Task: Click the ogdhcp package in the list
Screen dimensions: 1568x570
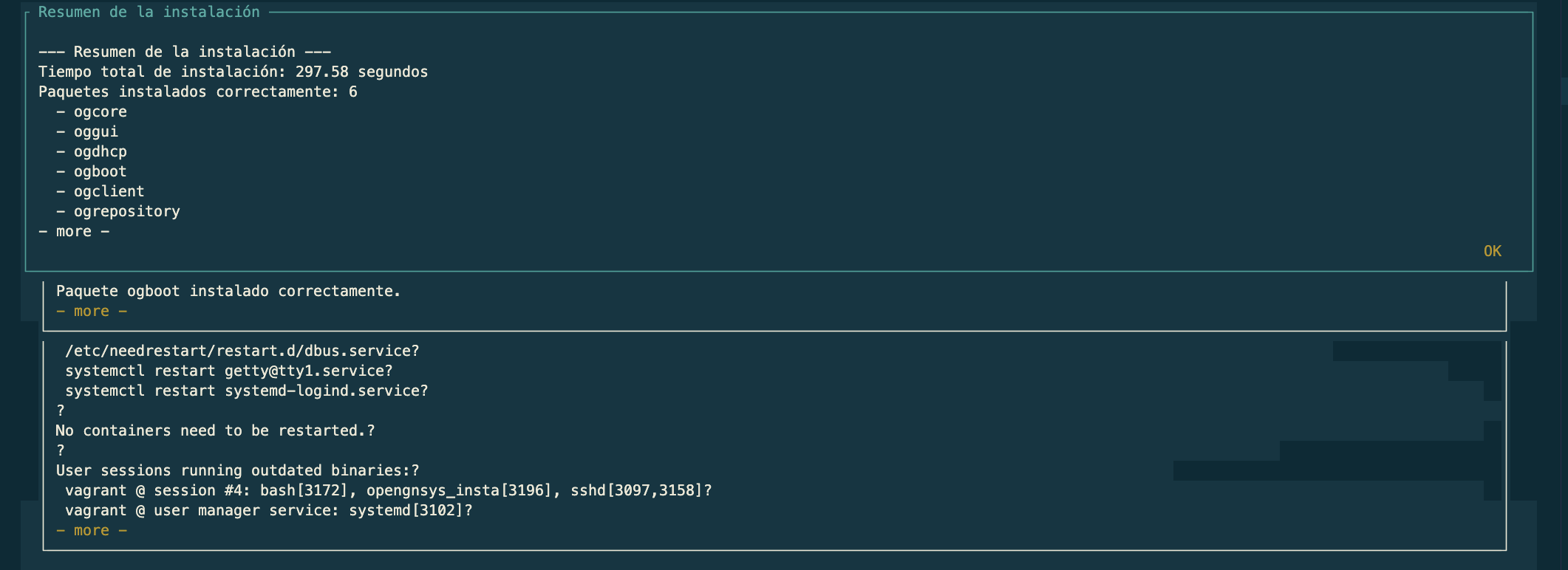Action: tap(100, 152)
